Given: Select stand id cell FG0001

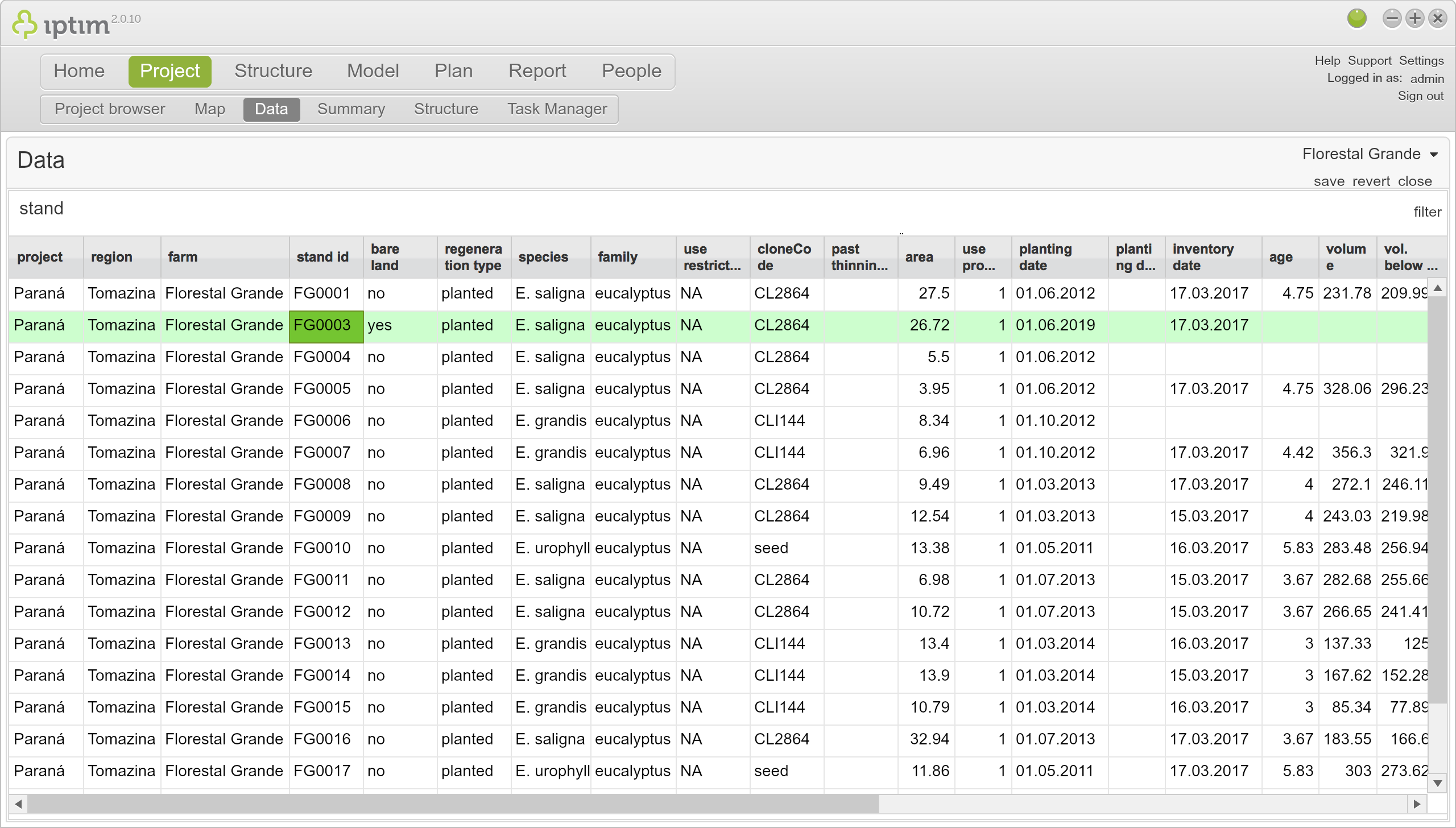Looking at the screenshot, I should pos(326,293).
